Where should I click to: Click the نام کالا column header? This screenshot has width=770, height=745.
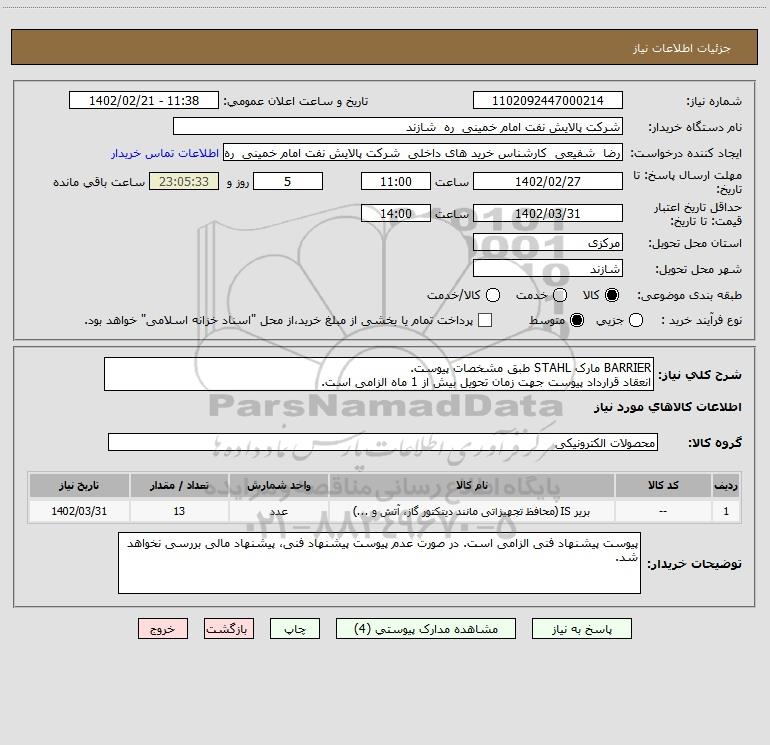point(471,485)
